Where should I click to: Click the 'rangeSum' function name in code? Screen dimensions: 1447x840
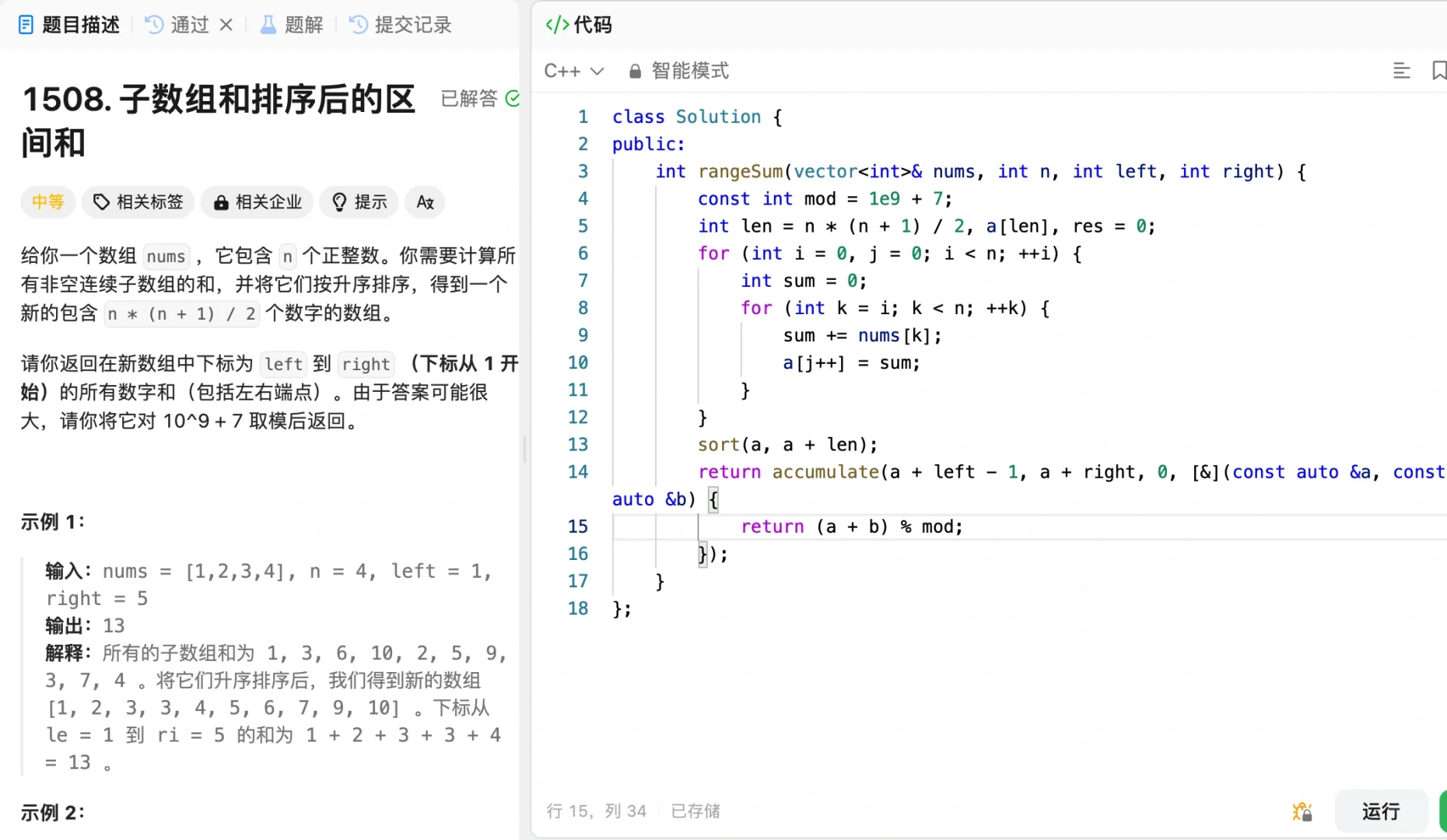[x=740, y=171]
